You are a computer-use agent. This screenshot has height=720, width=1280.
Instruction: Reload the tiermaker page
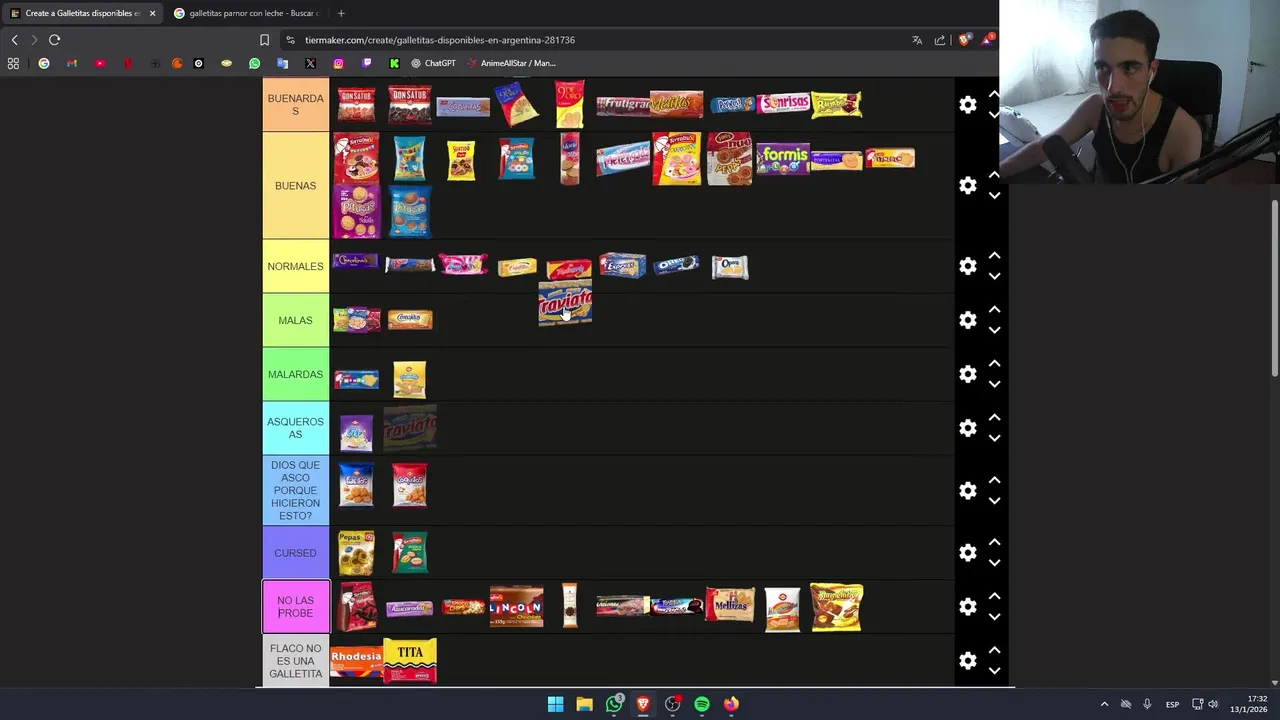click(x=54, y=40)
